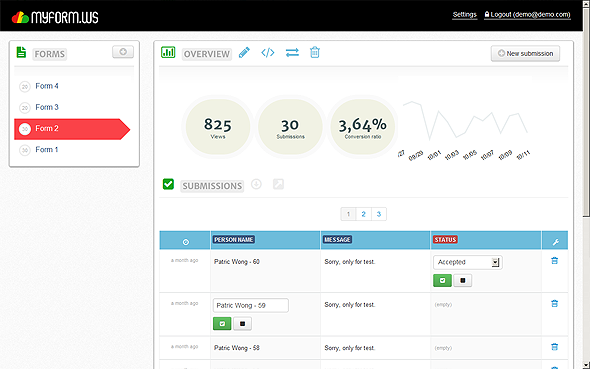Click the New submission button
Viewport: 590px width, 369px height.
click(525, 53)
